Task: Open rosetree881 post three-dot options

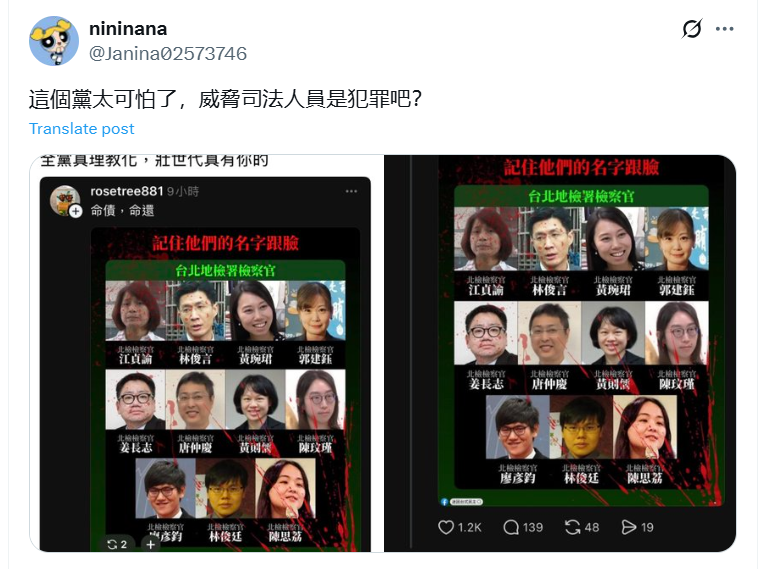Action: coord(351,191)
